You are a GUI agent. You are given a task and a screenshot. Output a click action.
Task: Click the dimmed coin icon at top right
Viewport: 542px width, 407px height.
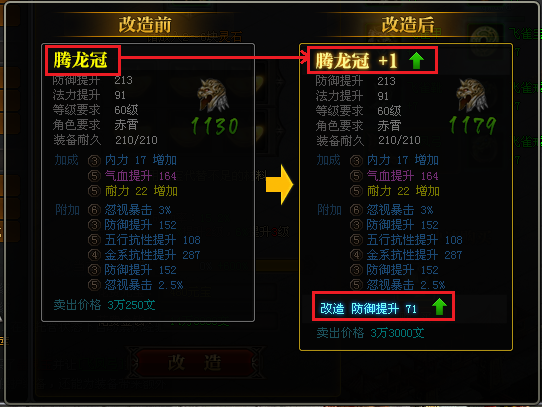tap(485, 39)
